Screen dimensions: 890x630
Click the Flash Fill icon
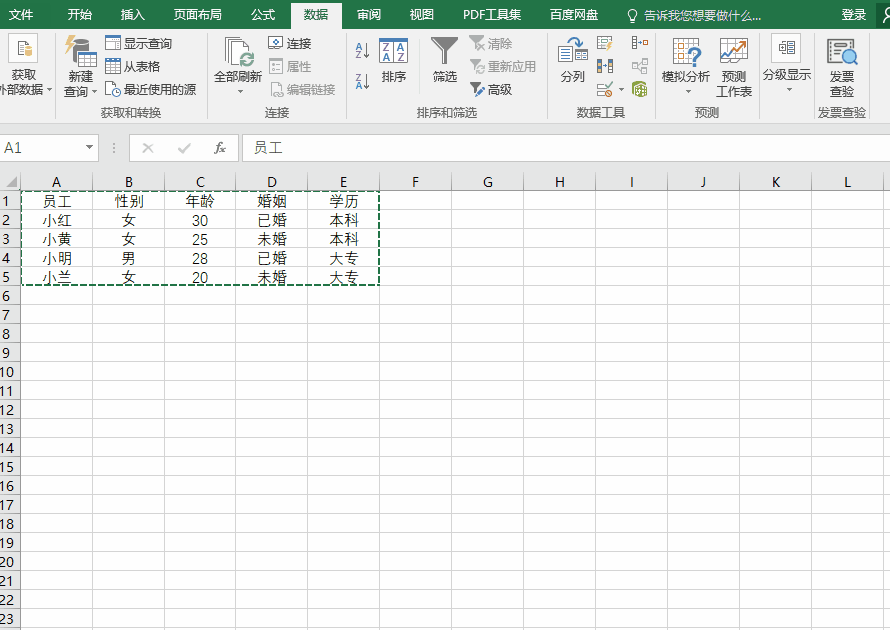click(x=604, y=43)
